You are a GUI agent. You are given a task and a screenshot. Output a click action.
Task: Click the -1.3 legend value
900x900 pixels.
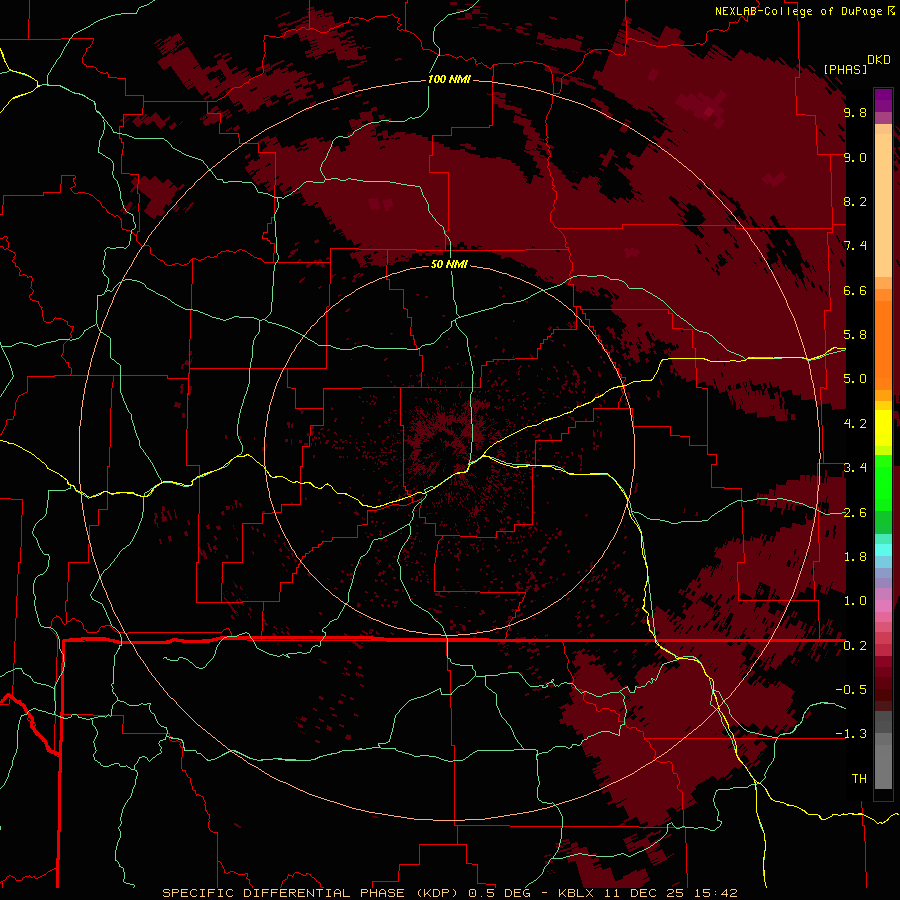(851, 734)
